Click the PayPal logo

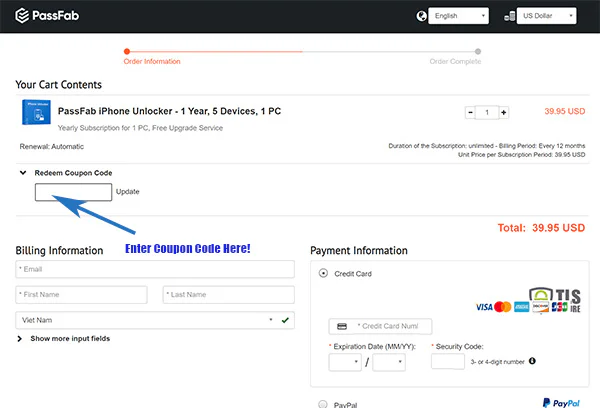(x=561, y=403)
